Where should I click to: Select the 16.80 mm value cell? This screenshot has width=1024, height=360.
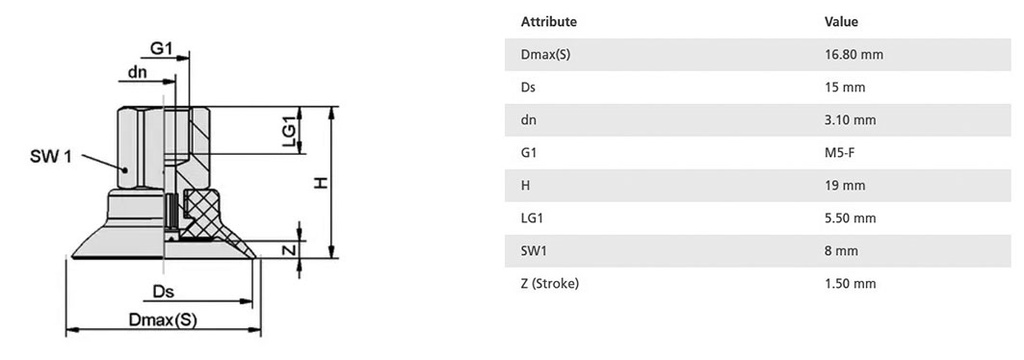coord(854,55)
